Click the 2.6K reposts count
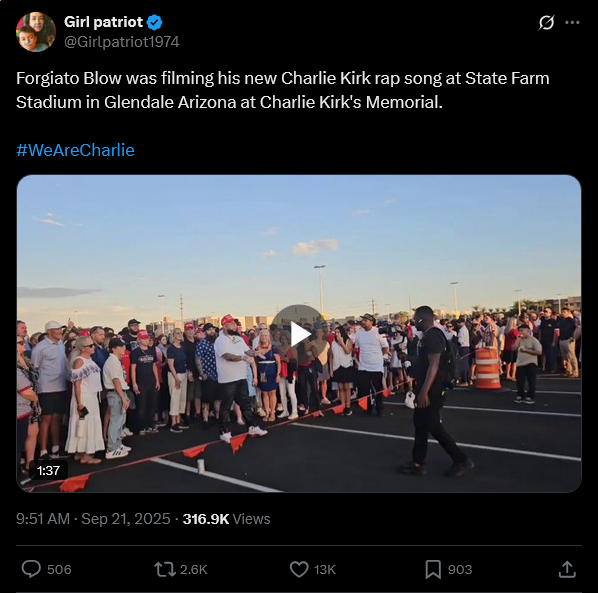 tap(193, 569)
